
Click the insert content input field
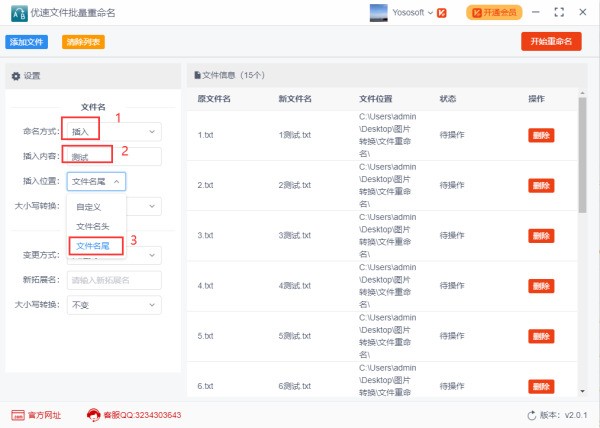(x=112, y=156)
